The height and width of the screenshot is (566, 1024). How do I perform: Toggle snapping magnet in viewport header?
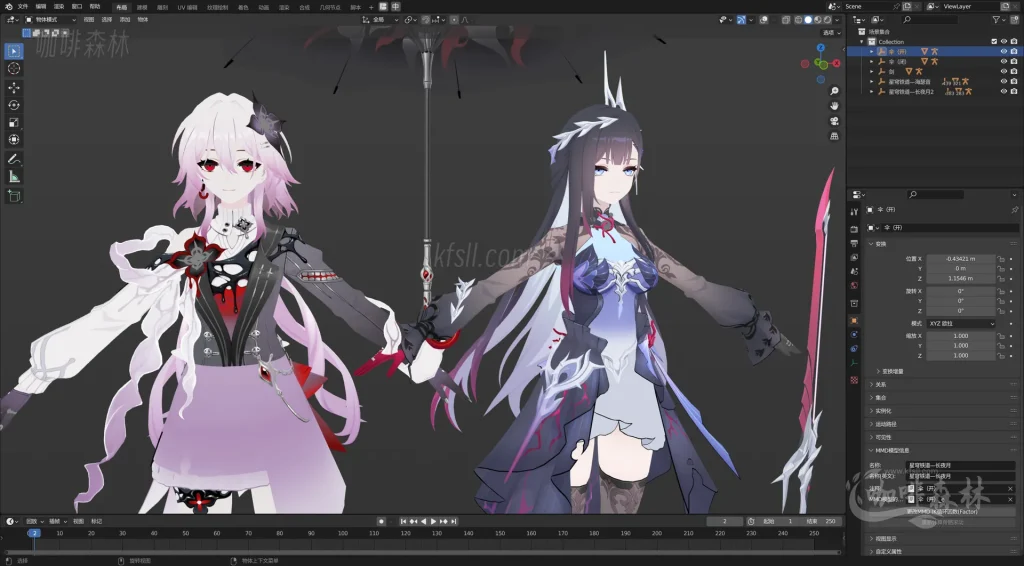tap(426, 20)
